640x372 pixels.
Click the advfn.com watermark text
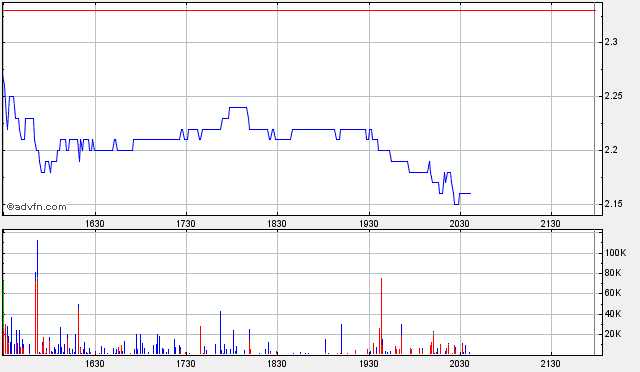(36, 207)
